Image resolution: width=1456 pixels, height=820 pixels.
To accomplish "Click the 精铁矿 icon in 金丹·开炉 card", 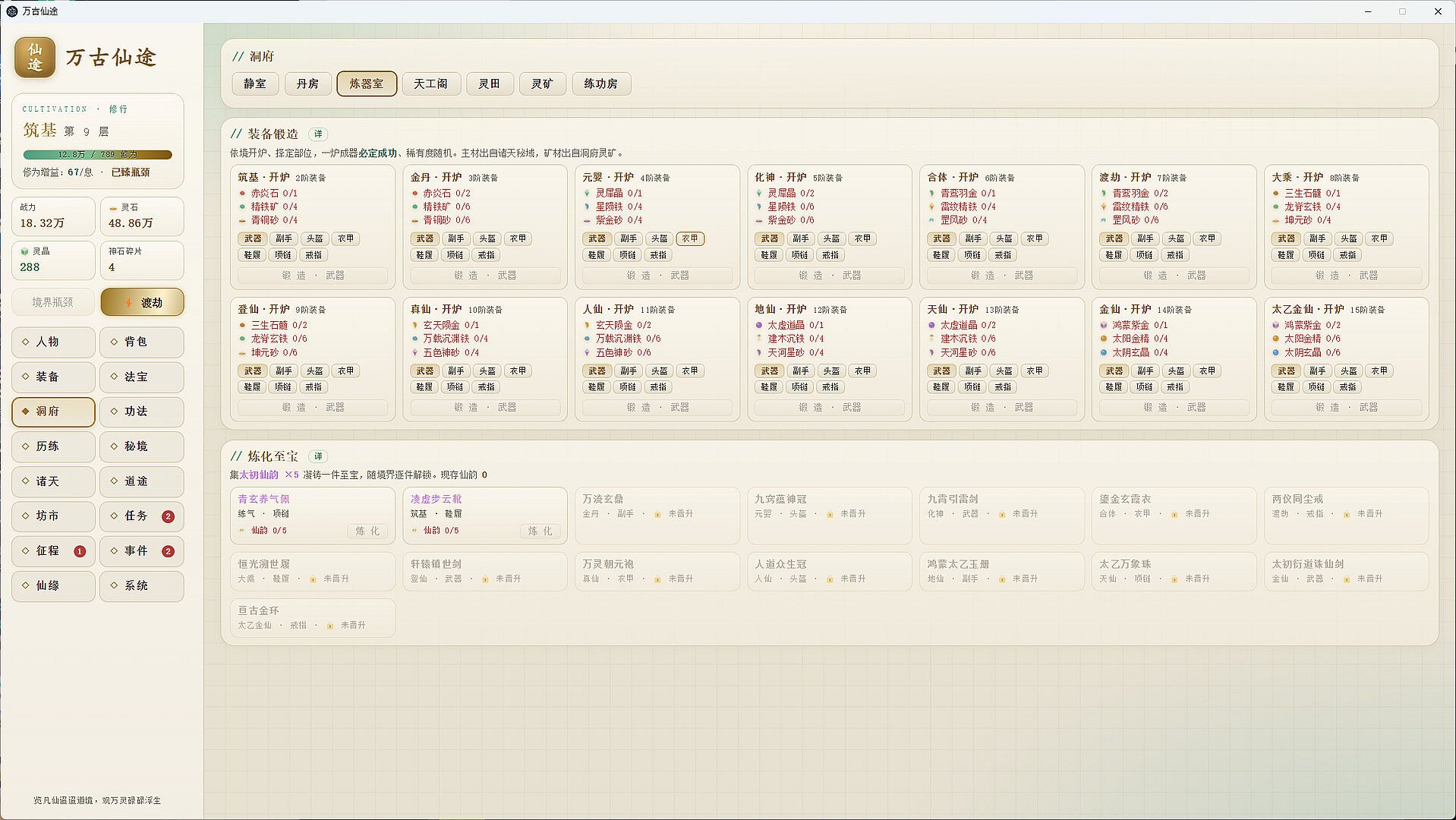I will point(415,207).
